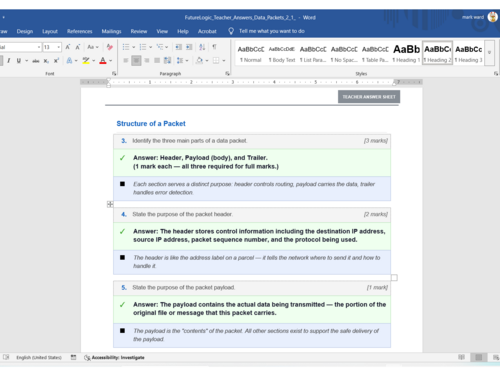Open the Review tab
This screenshot has width=500, height=375.
(x=139, y=31)
